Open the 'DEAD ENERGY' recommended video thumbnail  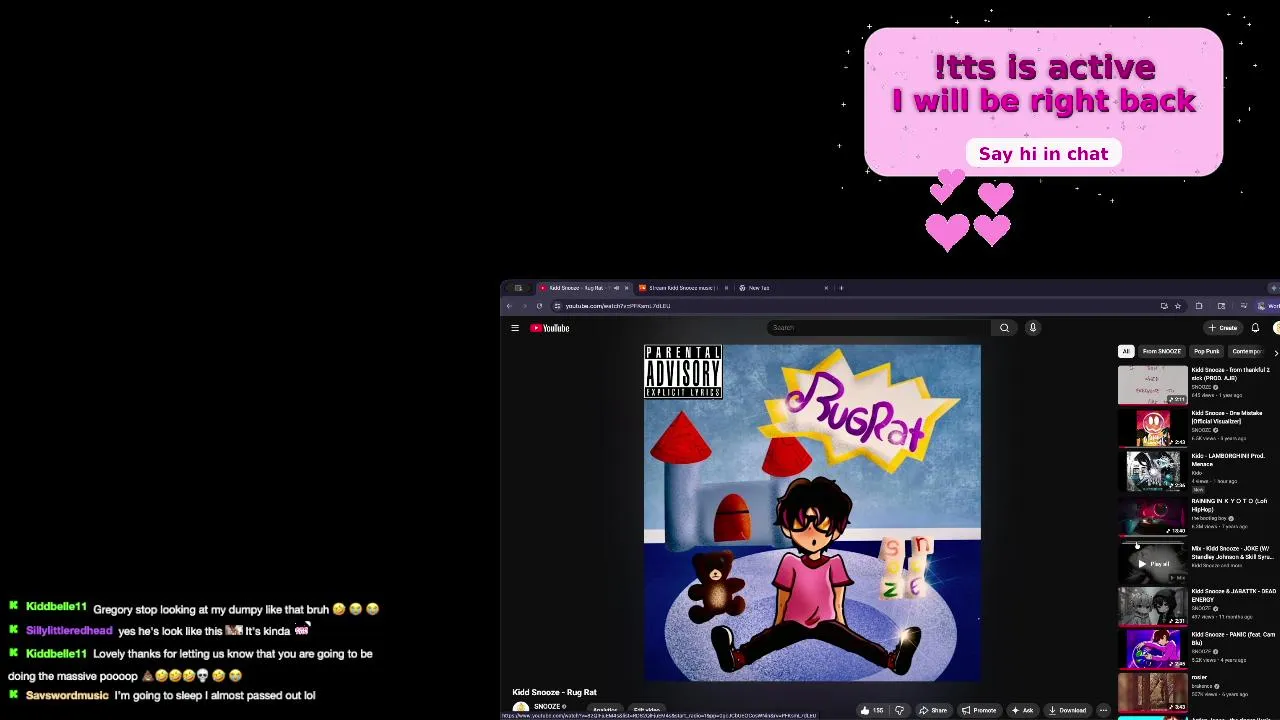(1153, 607)
